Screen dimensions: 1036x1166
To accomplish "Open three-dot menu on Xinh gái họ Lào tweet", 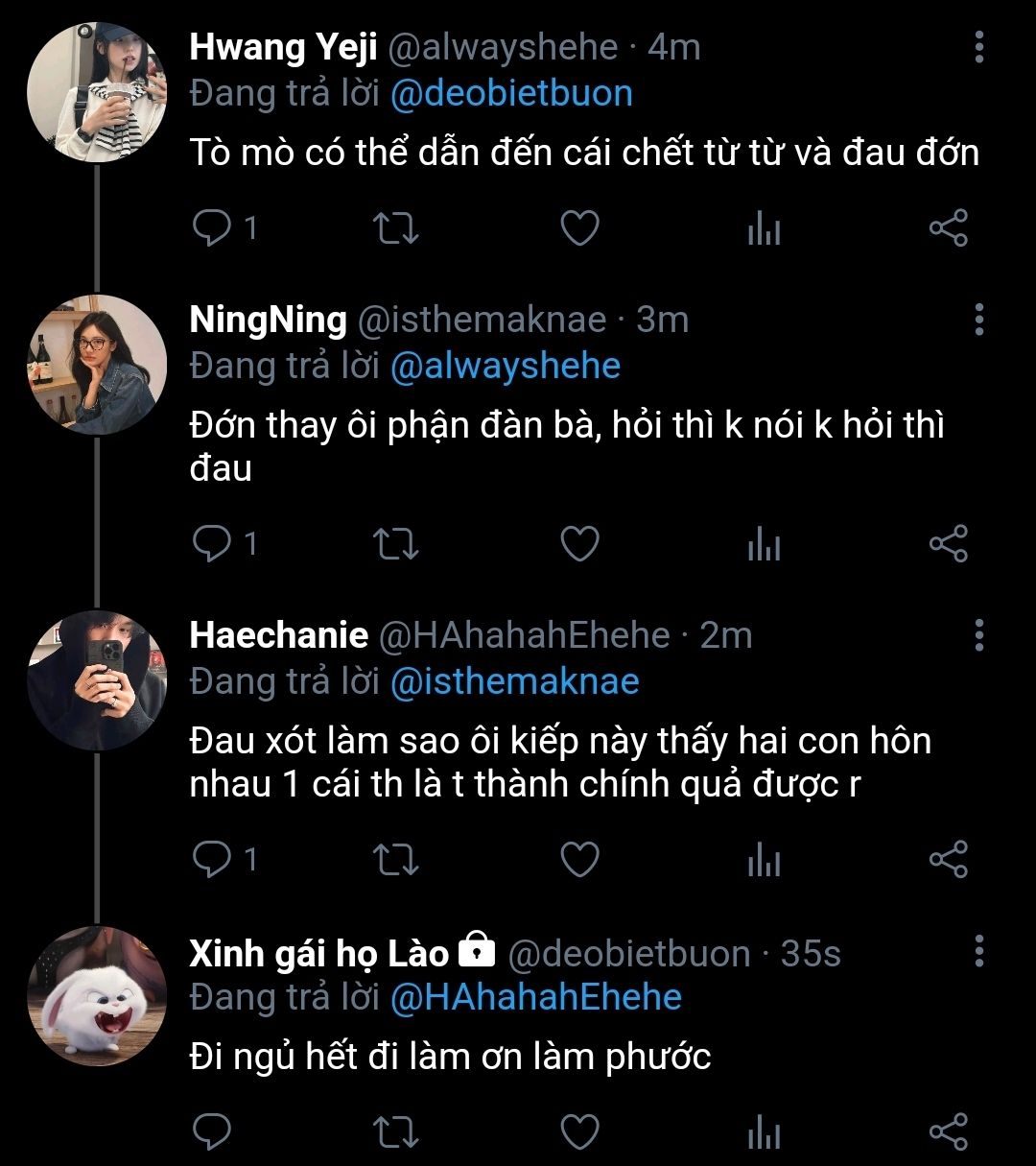I will pyautogui.click(x=978, y=950).
